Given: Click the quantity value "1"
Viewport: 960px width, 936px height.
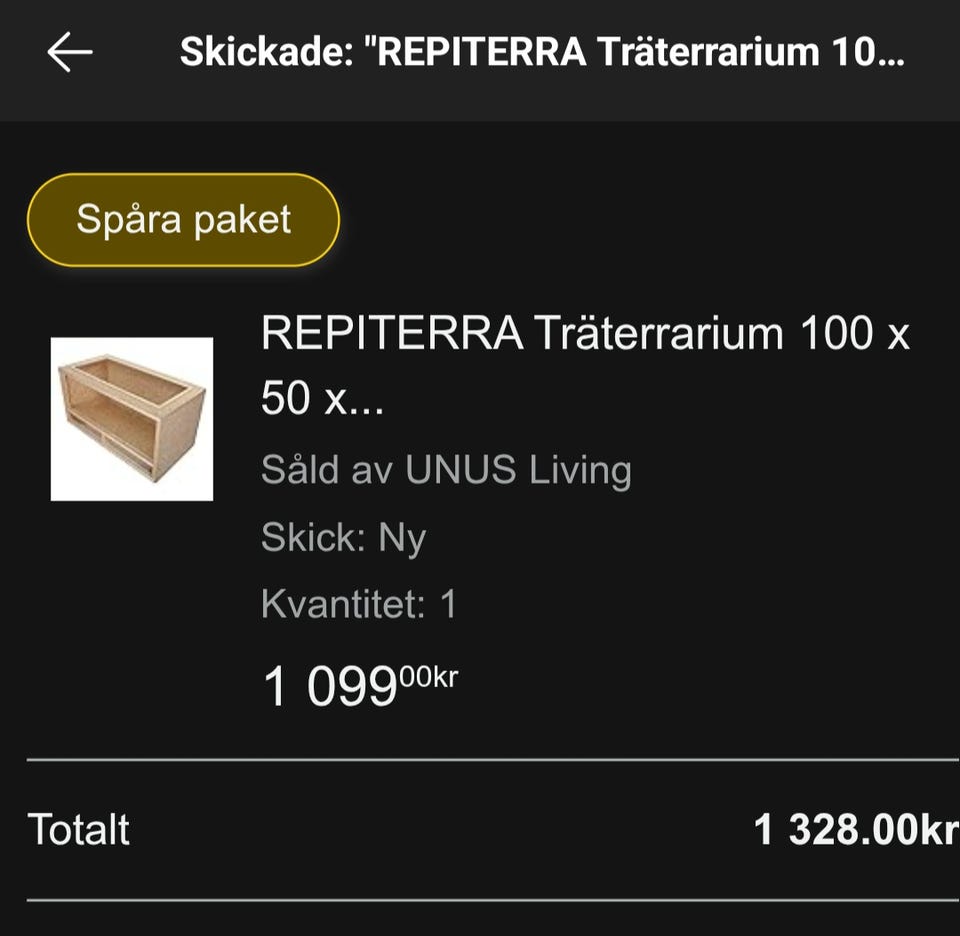Looking at the screenshot, I should [448, 604].
